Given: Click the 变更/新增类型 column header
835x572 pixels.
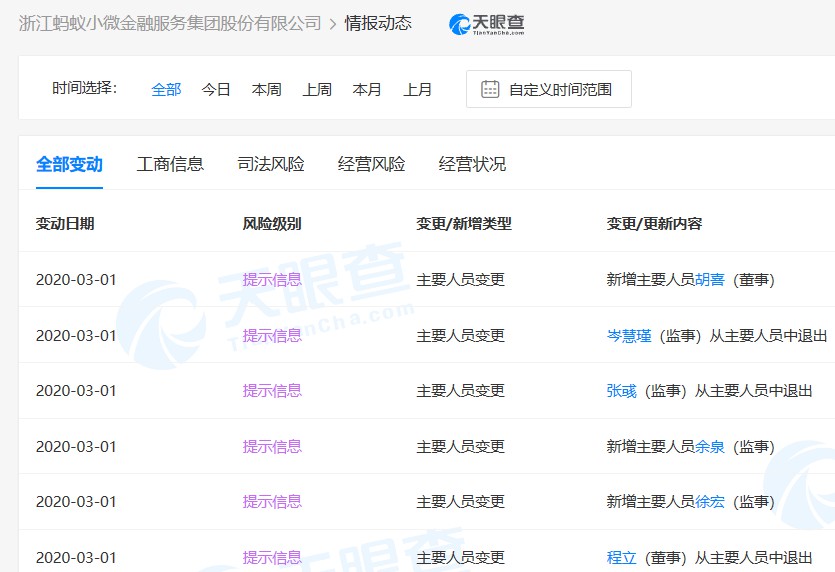Looking at the screenshot, I should click(464, 224).
